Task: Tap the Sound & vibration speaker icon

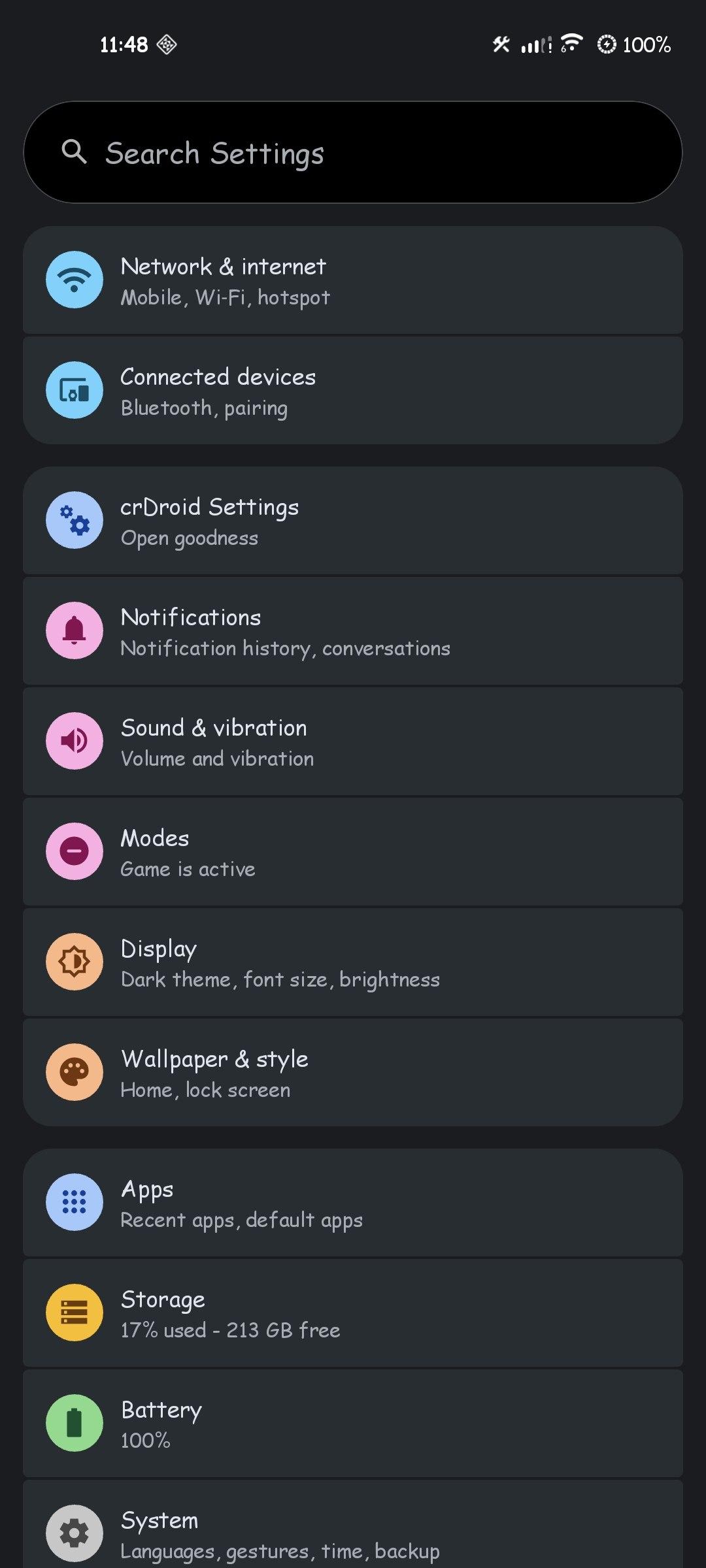Action: pos(75,741)
